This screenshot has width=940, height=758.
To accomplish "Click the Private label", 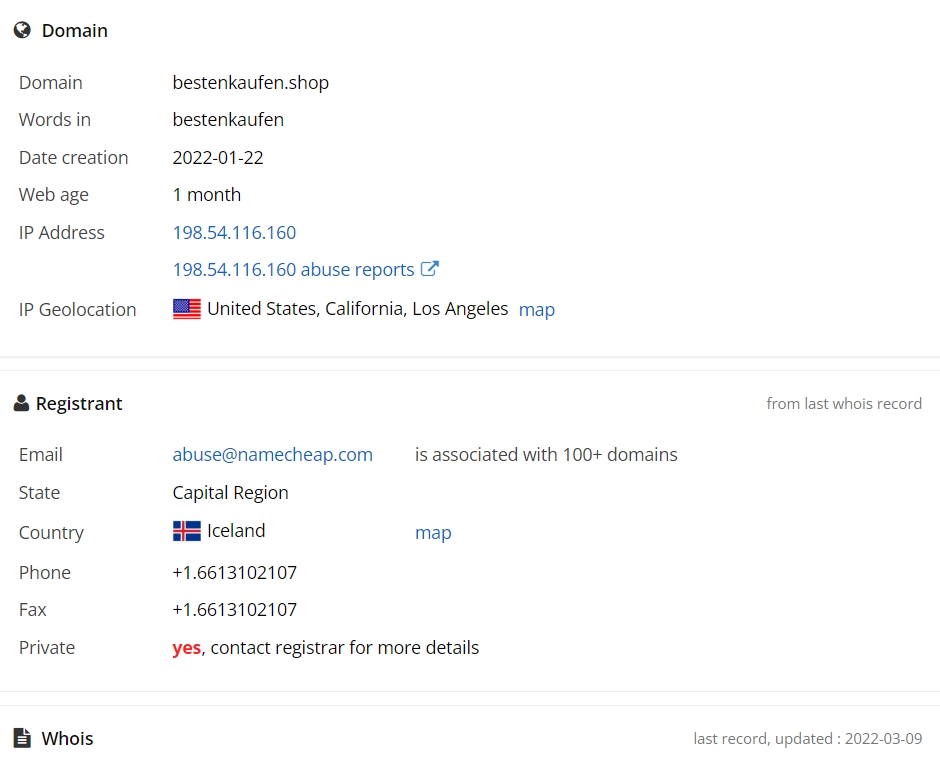I will coord(47,648).
